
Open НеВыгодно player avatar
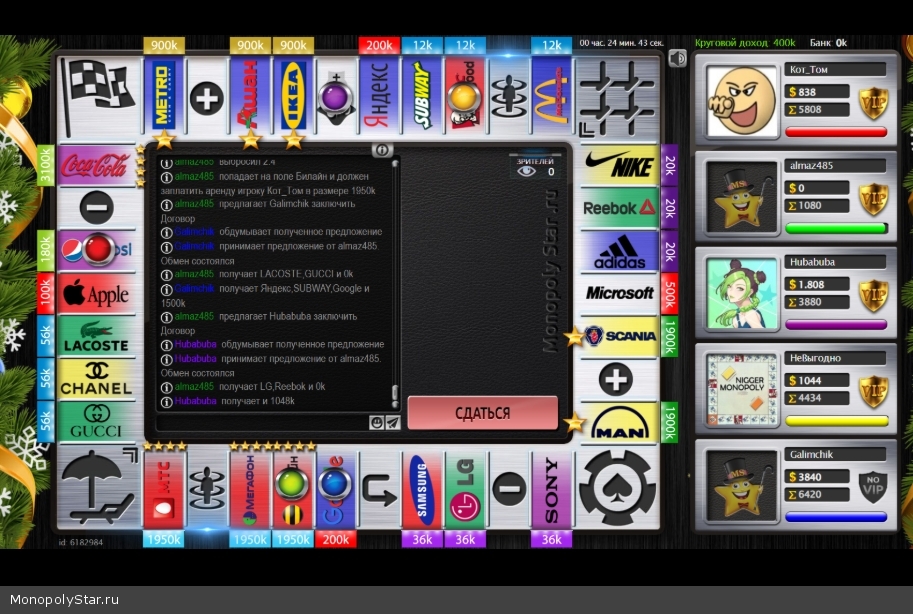tap(742, 389)
